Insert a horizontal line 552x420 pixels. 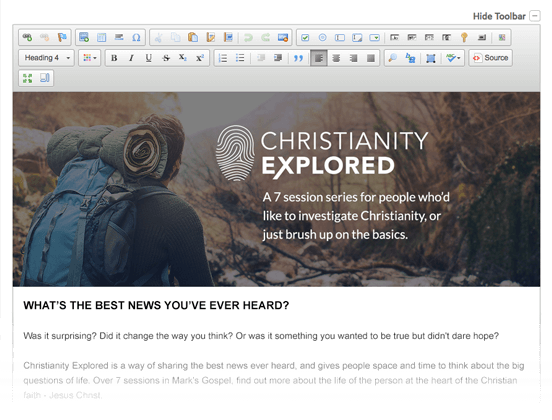click(x=119, y=37)
